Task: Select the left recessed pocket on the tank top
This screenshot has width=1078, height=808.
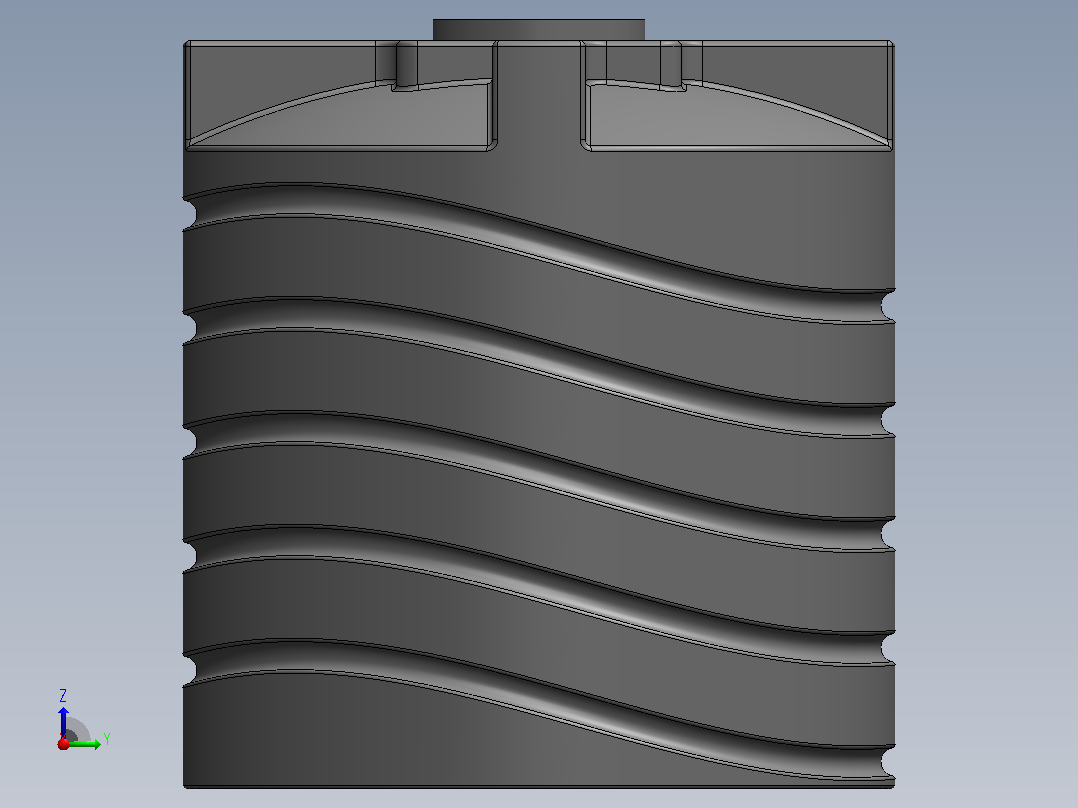Action: pos(342,96)
